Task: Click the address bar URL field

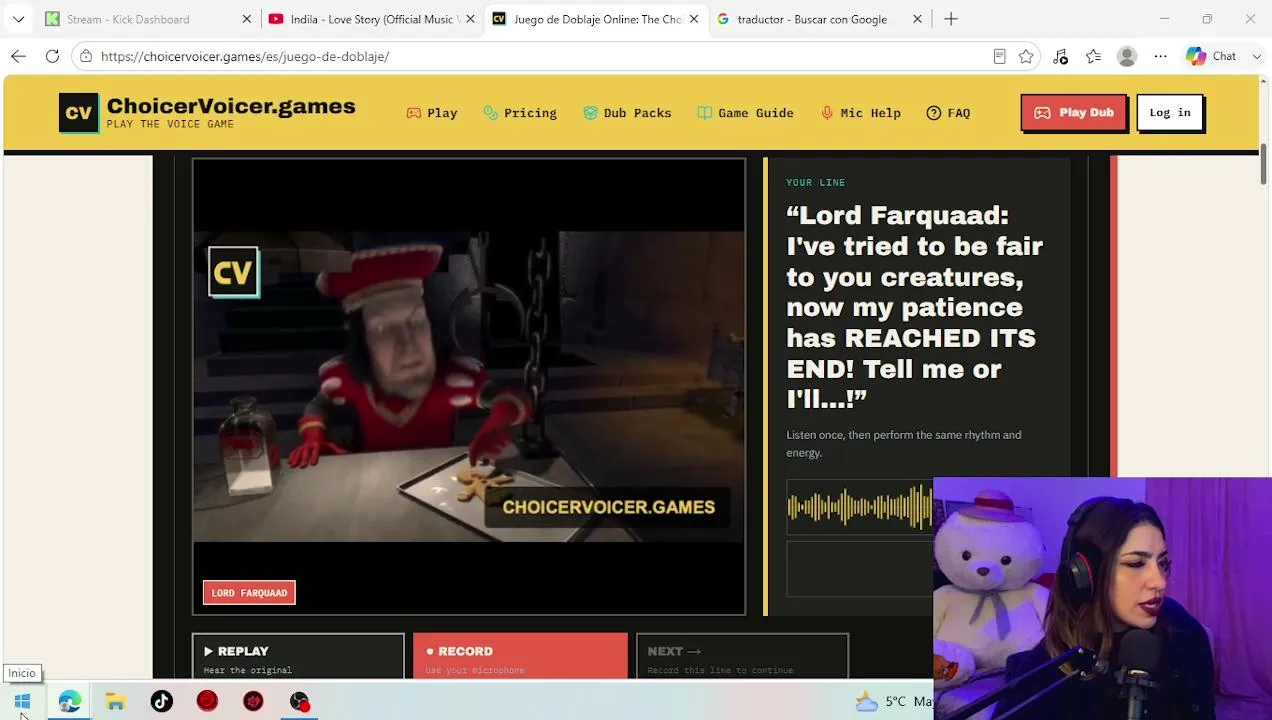Action: [x=540, y=56]
